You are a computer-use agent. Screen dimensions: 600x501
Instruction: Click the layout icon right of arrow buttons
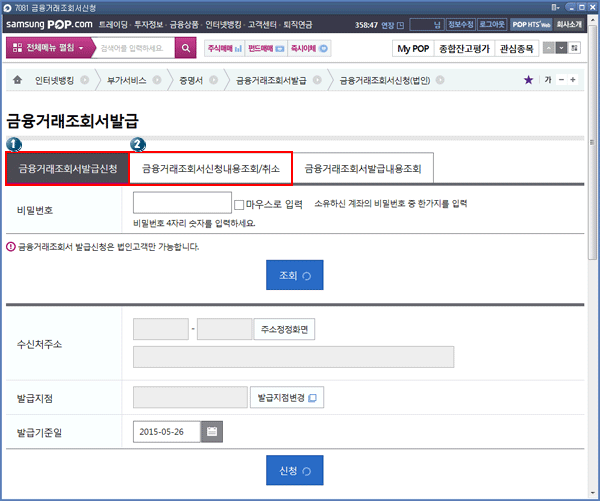(x=574, y=48)
